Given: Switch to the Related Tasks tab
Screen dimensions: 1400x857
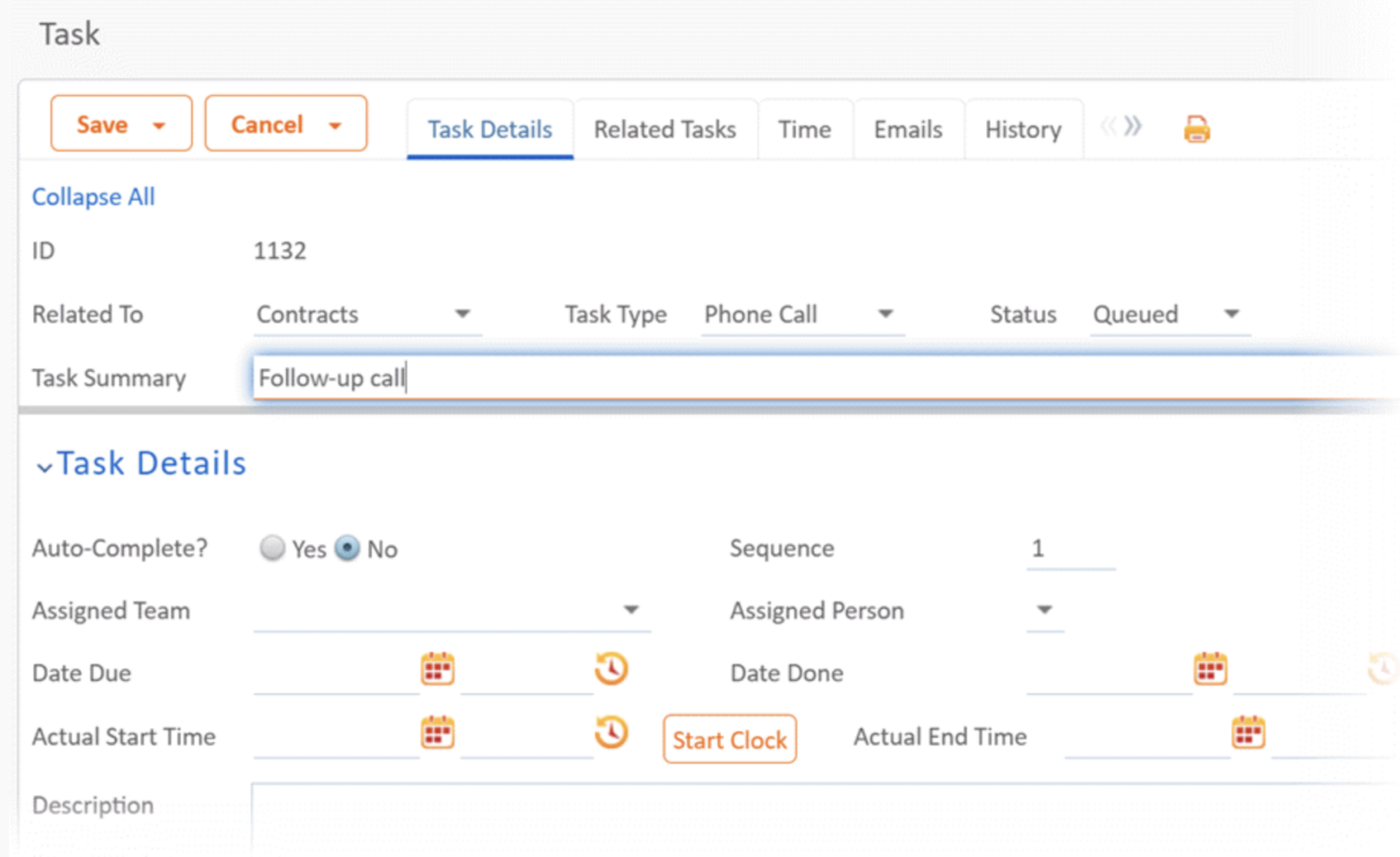Looking at the screenshot, I should (x=665, y=129).
